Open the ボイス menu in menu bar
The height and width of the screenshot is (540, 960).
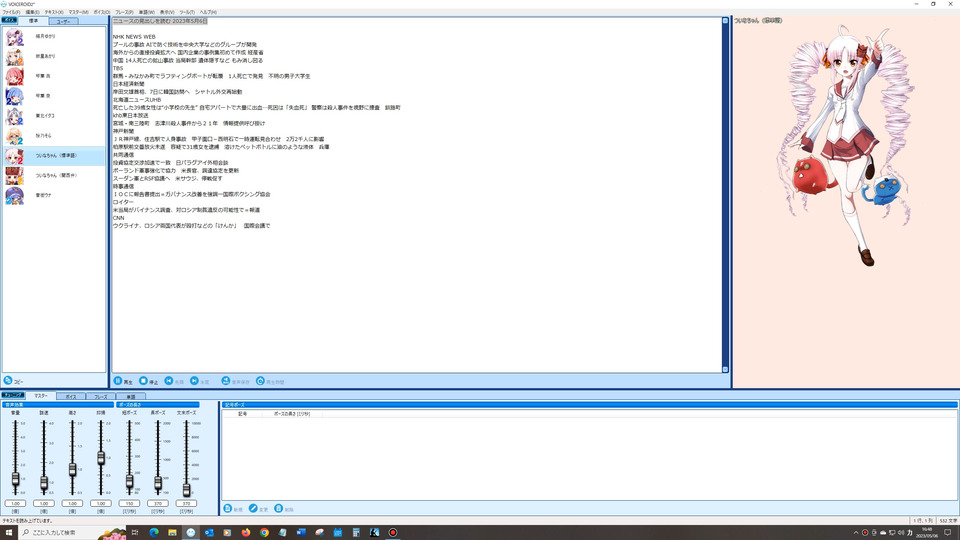(x=102, y=12)
